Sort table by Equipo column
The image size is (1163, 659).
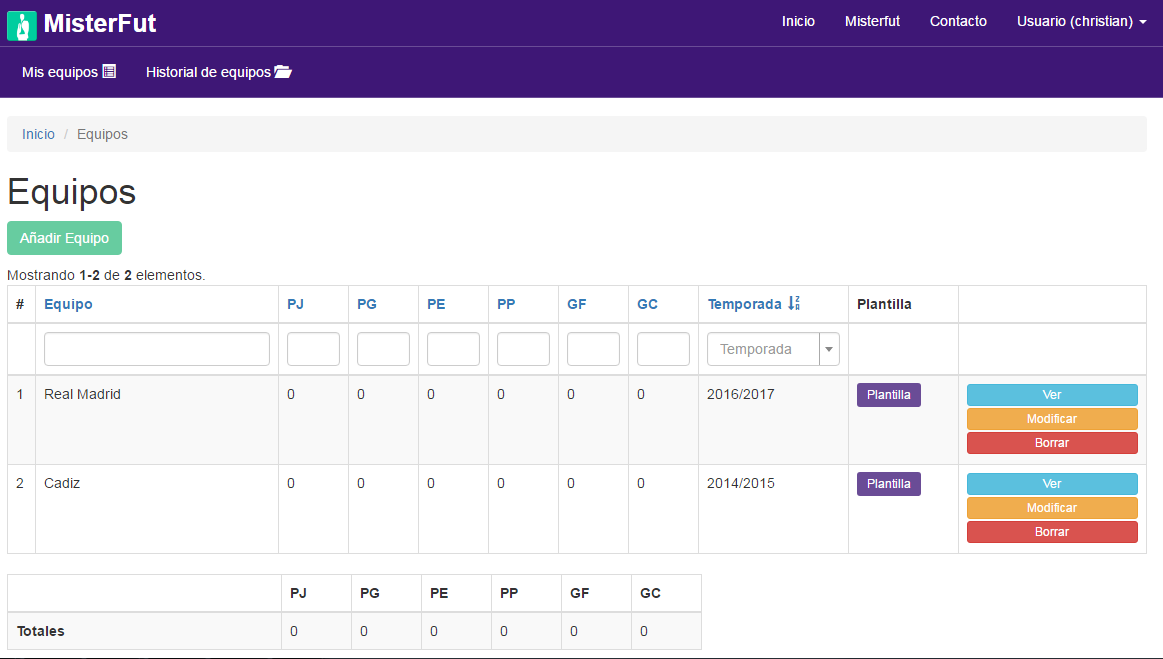point(68,304)
